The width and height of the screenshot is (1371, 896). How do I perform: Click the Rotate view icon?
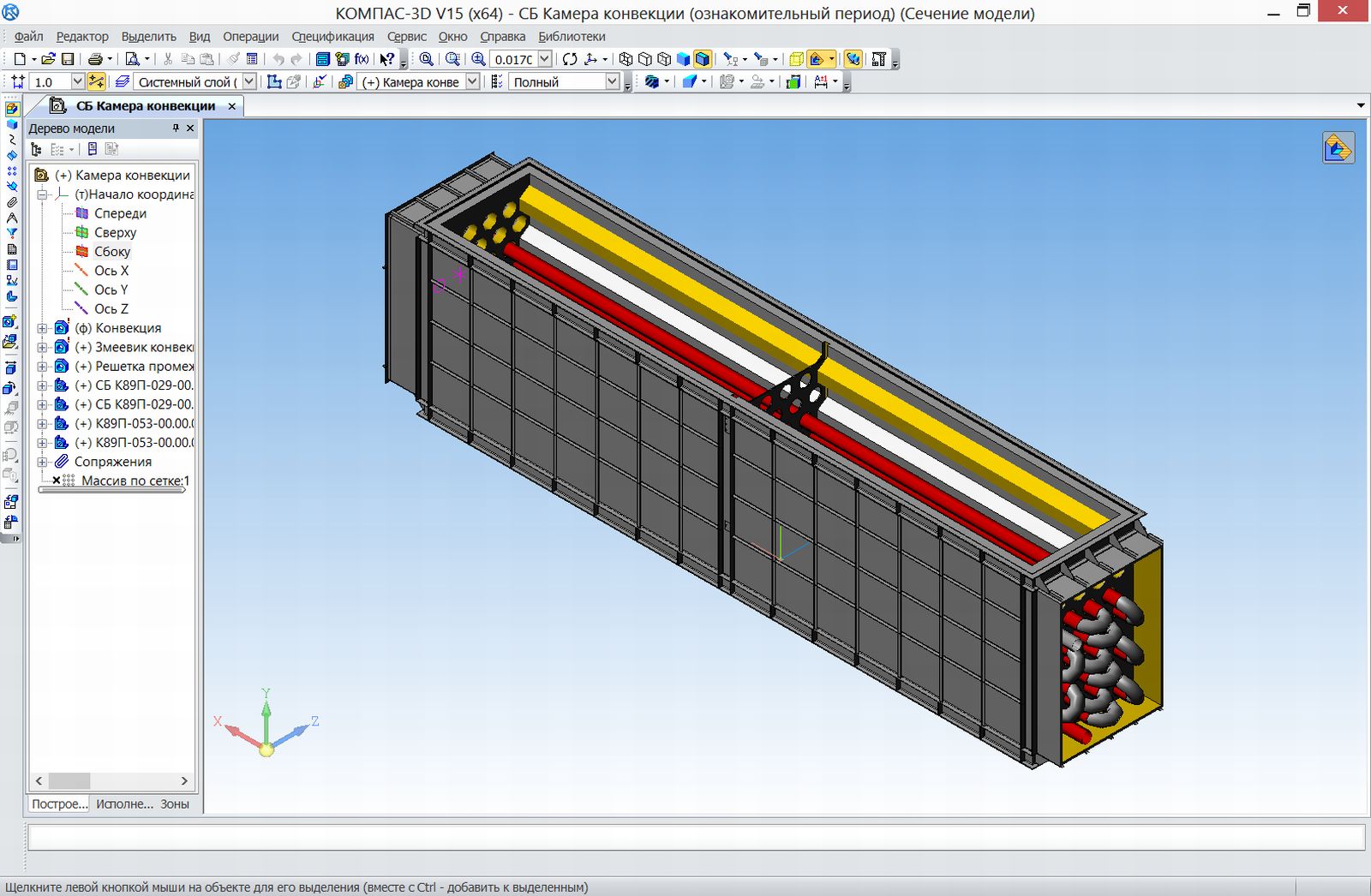570,59
